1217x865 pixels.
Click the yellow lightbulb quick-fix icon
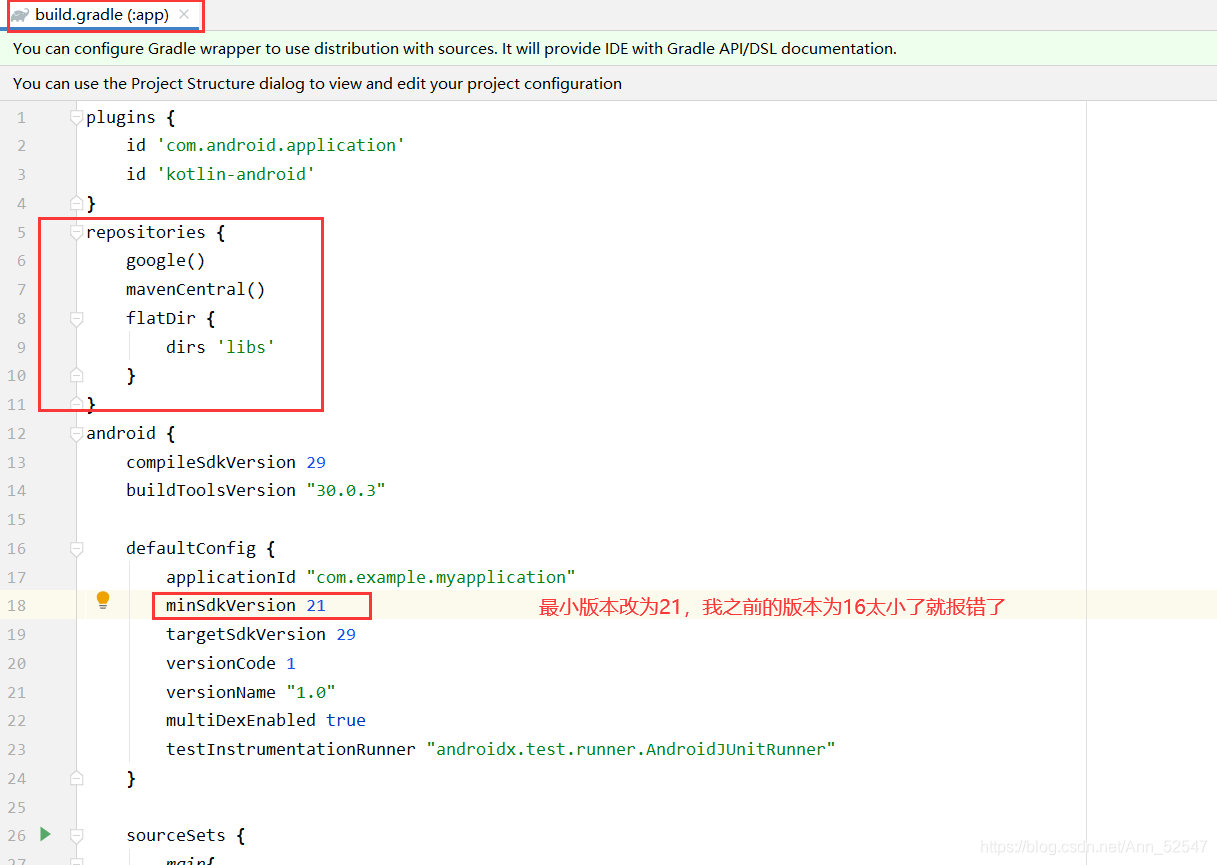coord(103,601)
